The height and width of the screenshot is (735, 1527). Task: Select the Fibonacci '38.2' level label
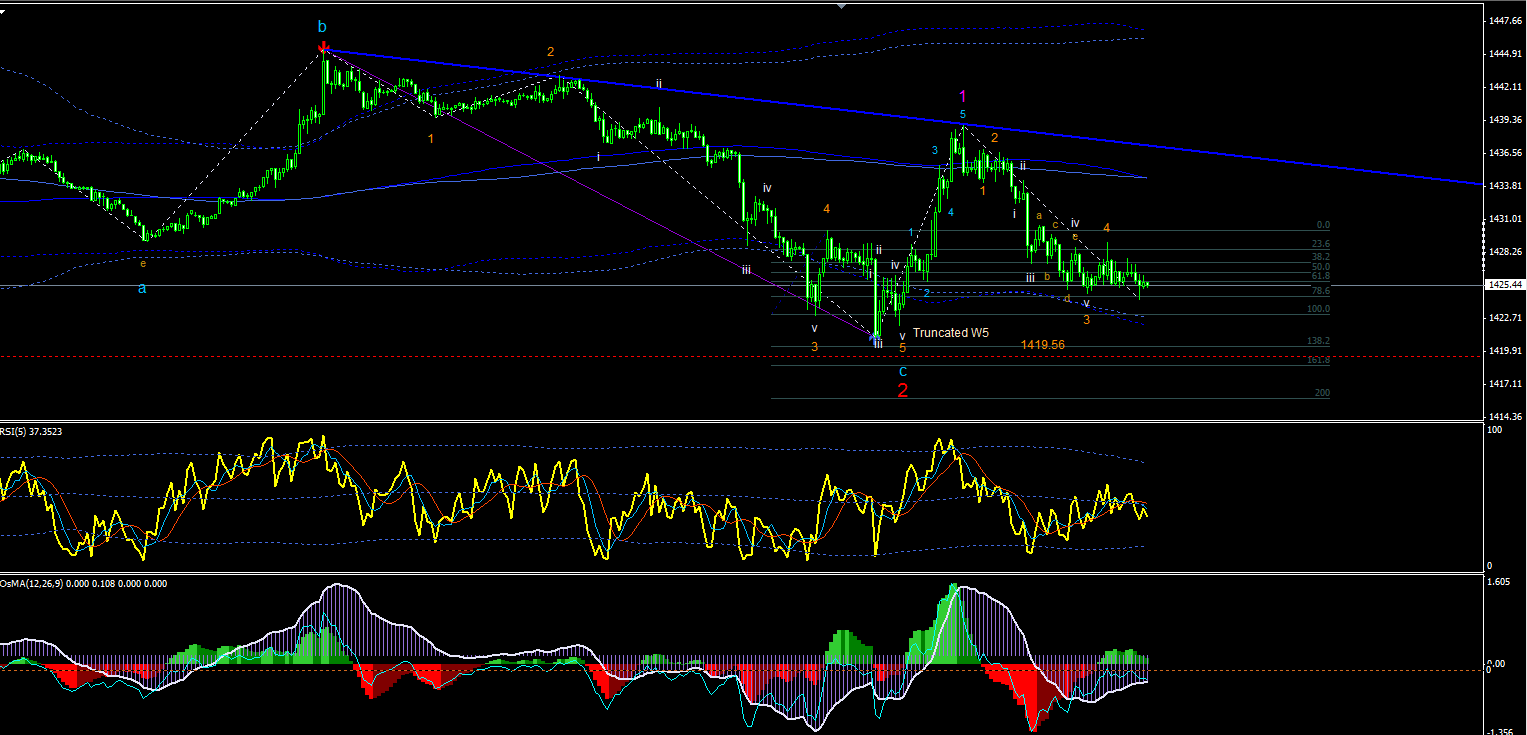tap(1320, 257)
